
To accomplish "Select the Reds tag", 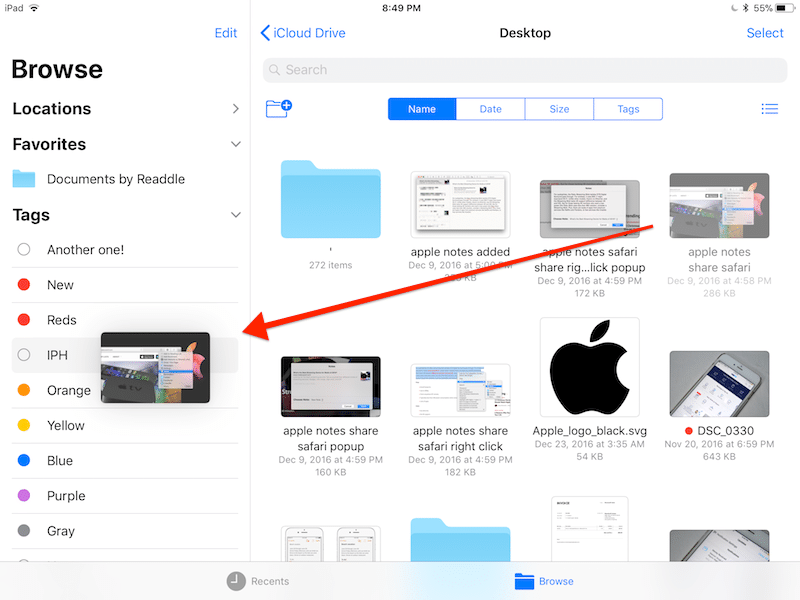I will [x=24, y=320].
